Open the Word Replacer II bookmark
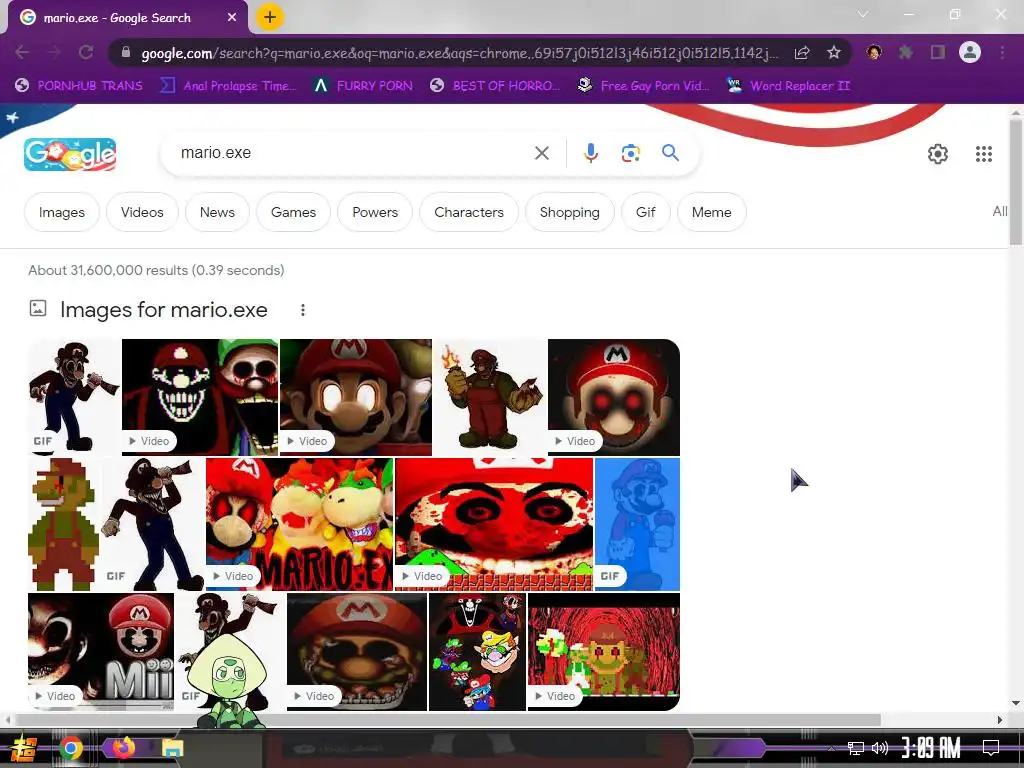Viewport: 1024px width, 768px height. [789, 86]
